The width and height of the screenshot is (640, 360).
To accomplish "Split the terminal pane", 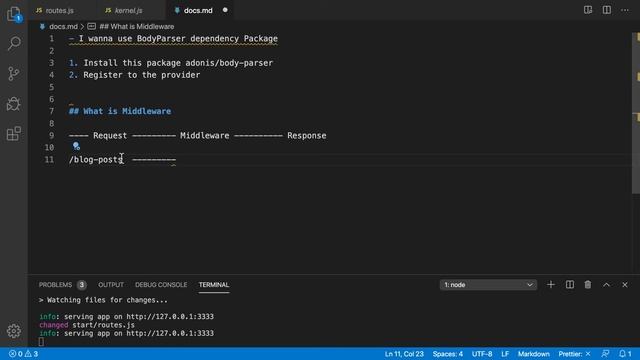I will pos(569,284).
